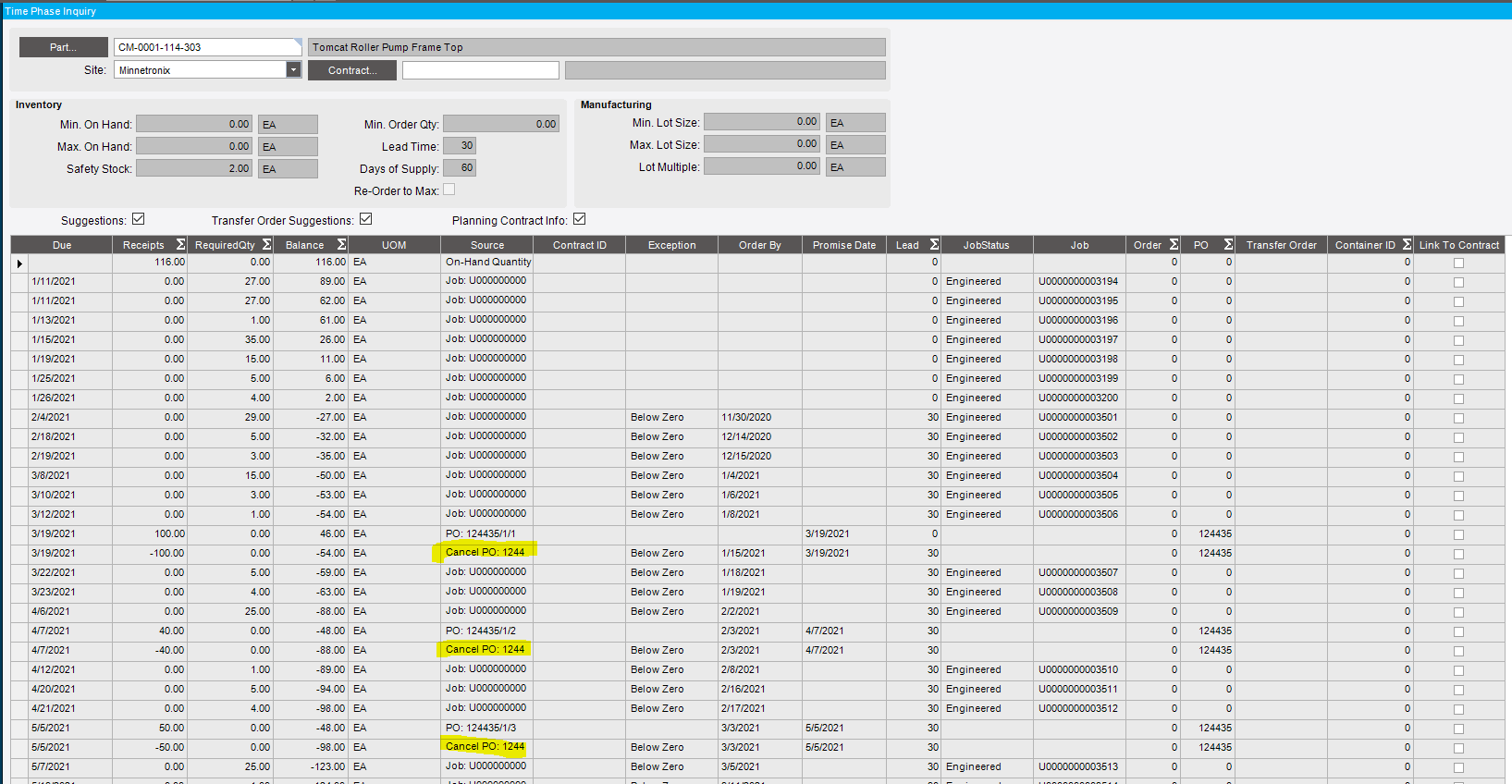Toggle Re-Order to Max checkbox
The height and width of the screenshot is (784, 1512).
449,190
